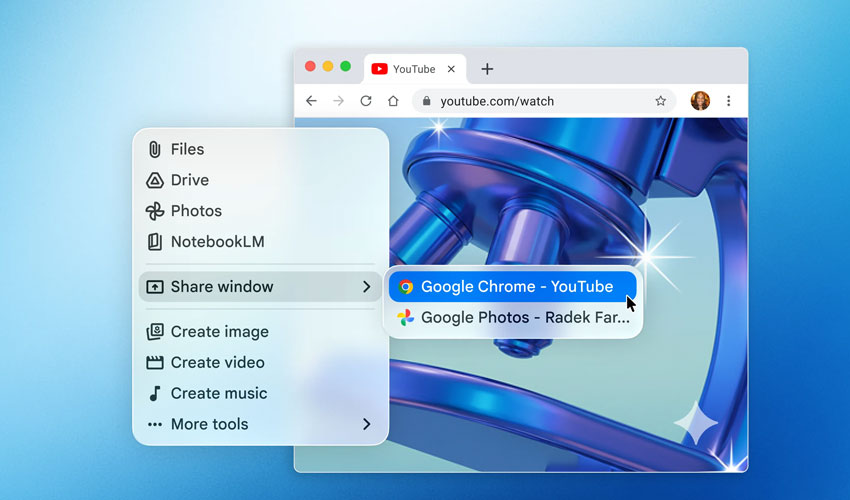Choose Create music menu item
850x500 pixels.
tap(261, 393)
